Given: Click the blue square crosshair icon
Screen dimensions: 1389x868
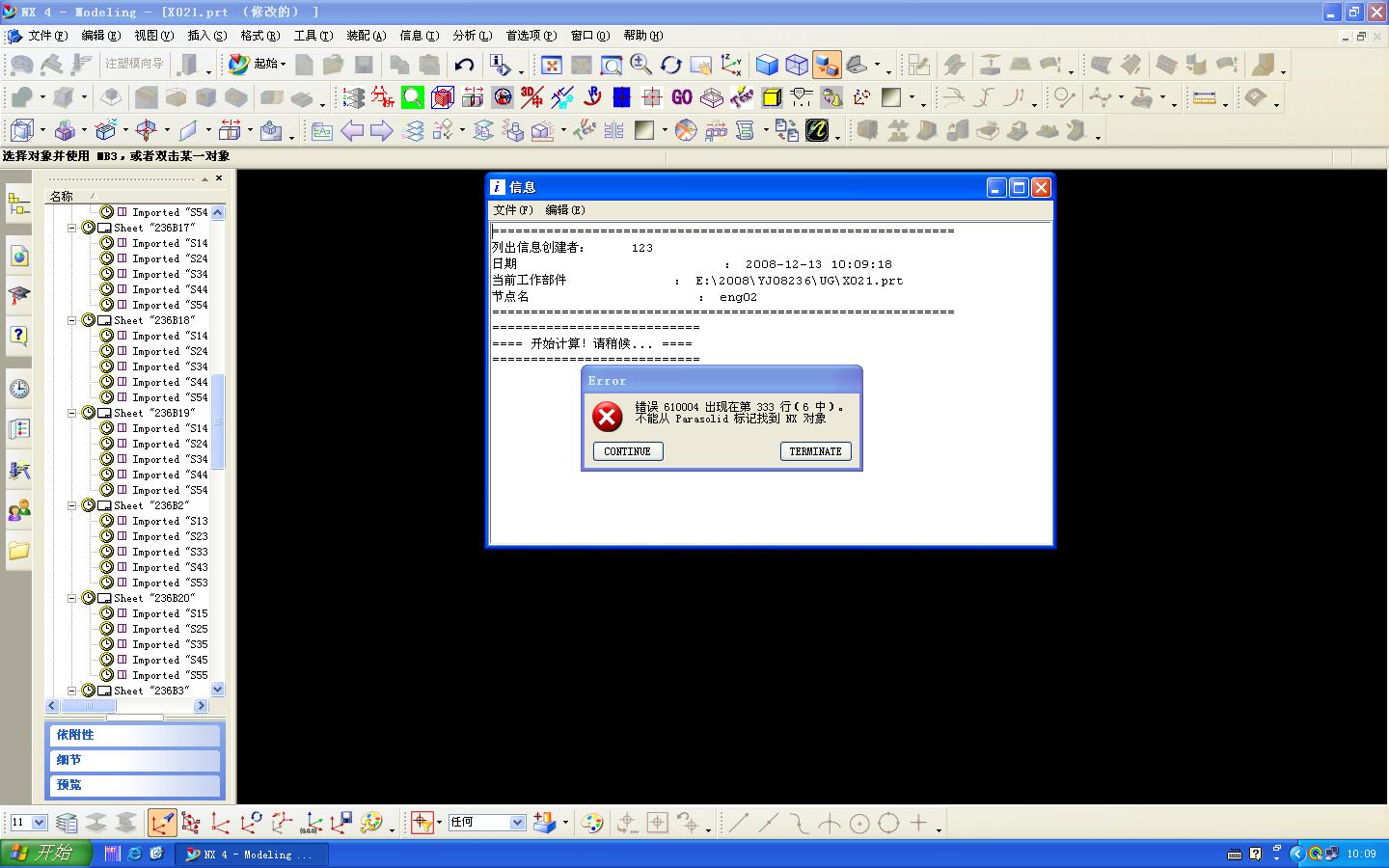Looking at the screenshot, I should 622,97.
